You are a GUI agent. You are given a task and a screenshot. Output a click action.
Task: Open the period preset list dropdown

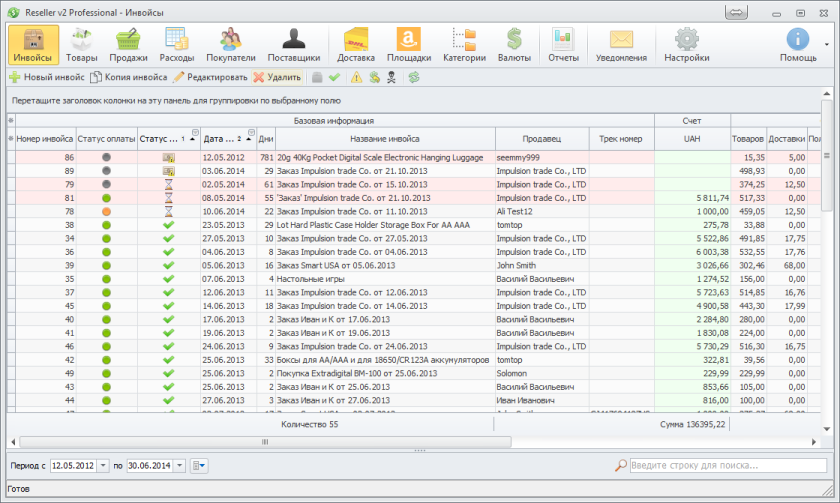(199, 466)
